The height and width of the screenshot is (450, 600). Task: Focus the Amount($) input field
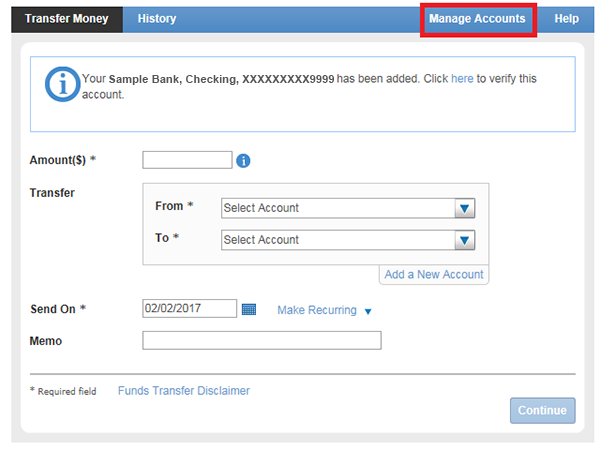click(187, 160)
